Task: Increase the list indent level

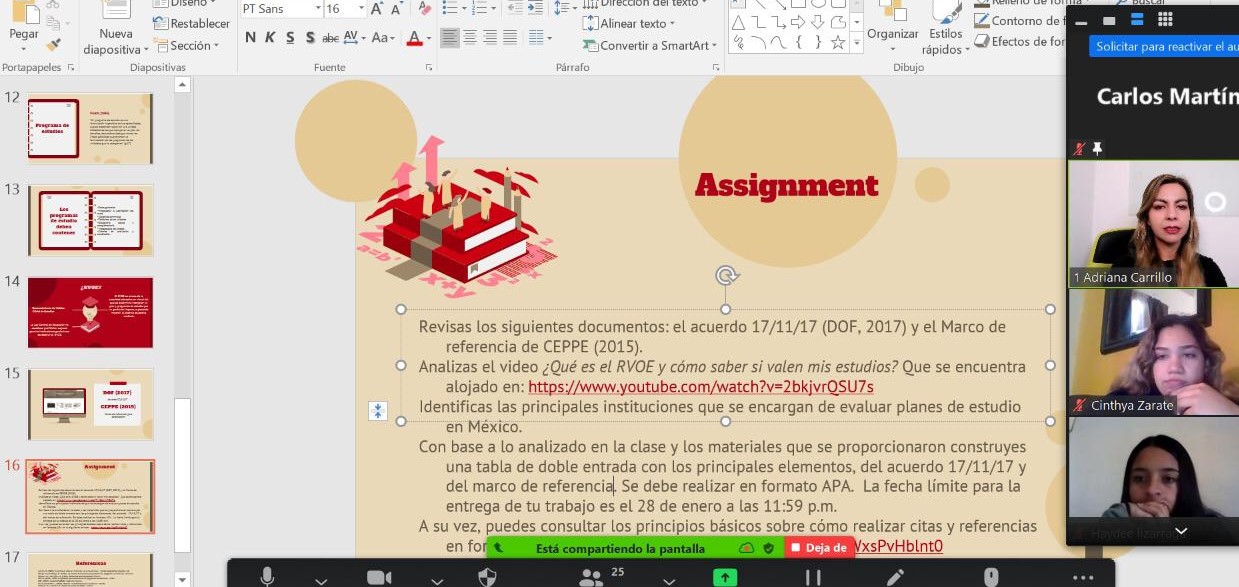Action: pyautogui.click(x=536, y=7)
